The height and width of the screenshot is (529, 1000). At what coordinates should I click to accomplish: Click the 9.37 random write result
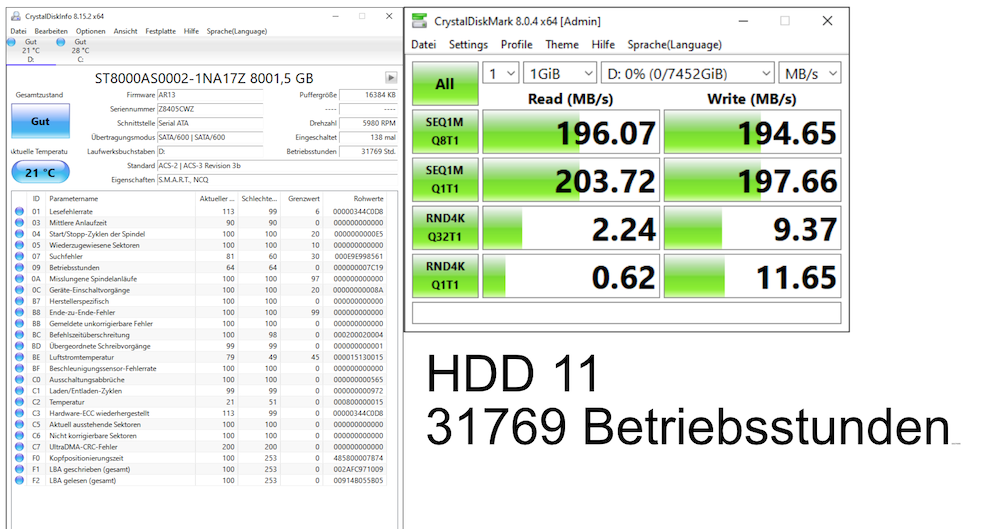(x=753, y=228)
